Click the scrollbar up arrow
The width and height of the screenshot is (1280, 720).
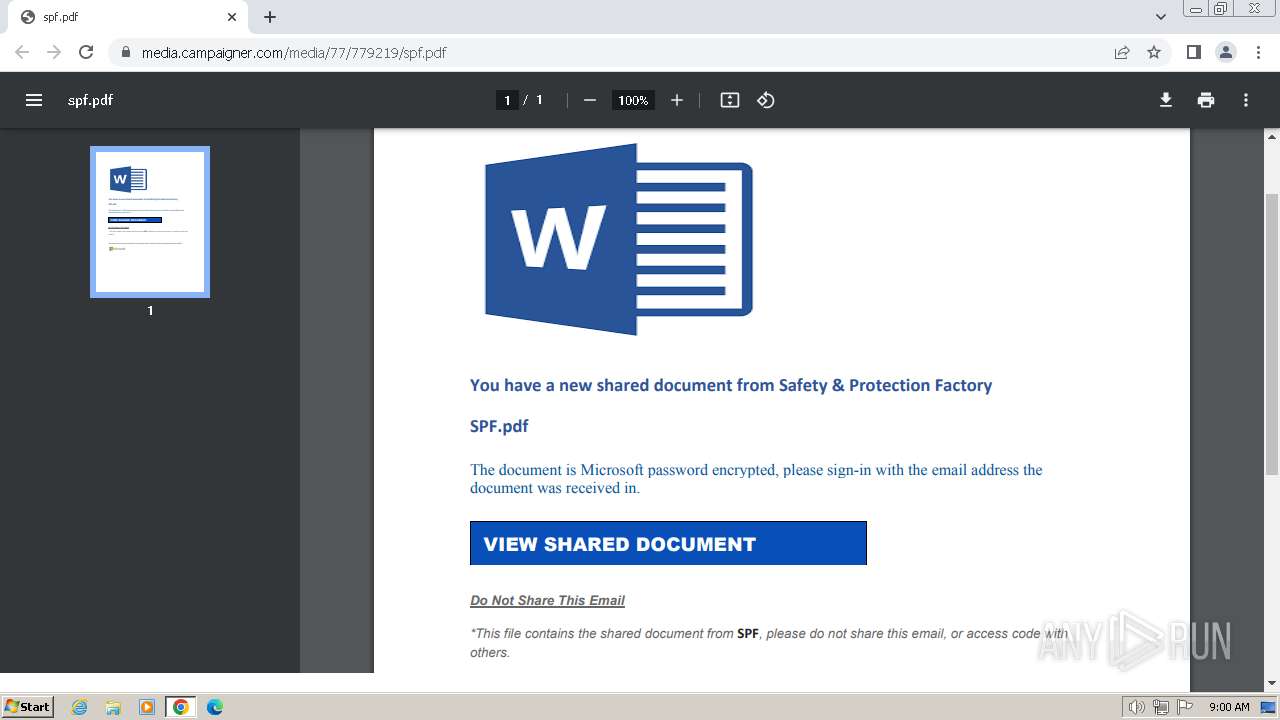1272,136
